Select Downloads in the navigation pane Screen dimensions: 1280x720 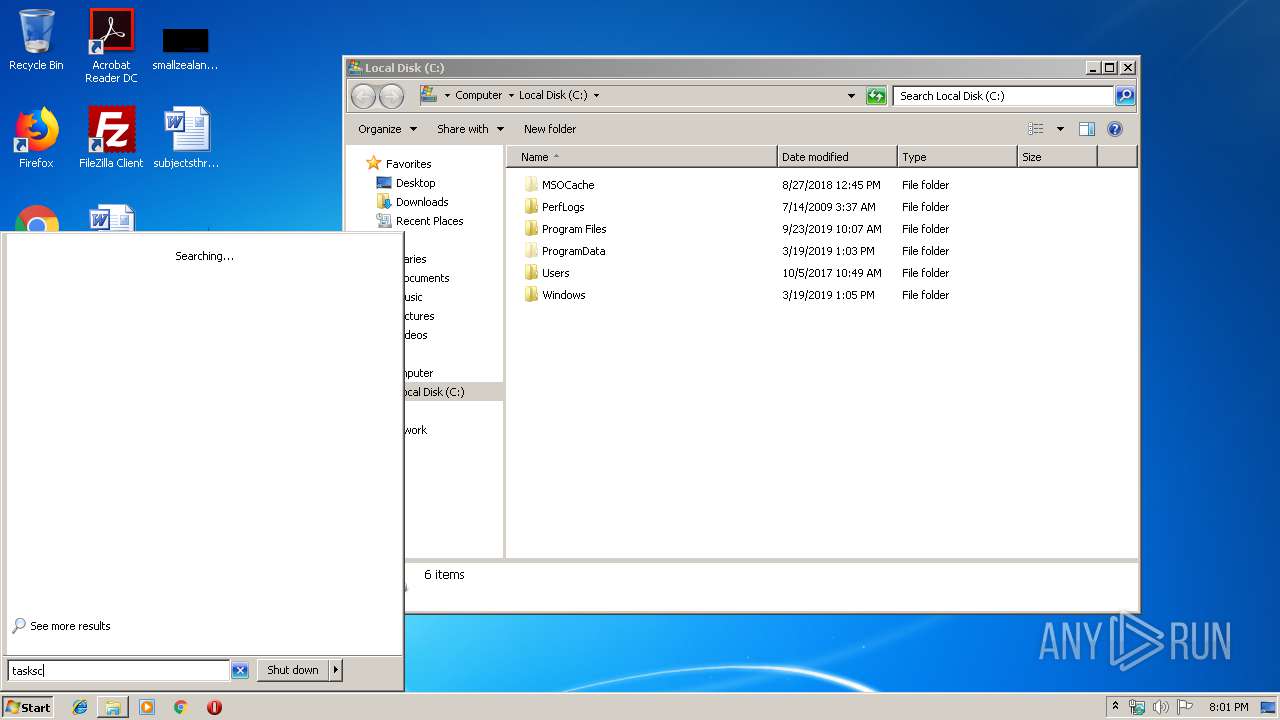(422, 202)
